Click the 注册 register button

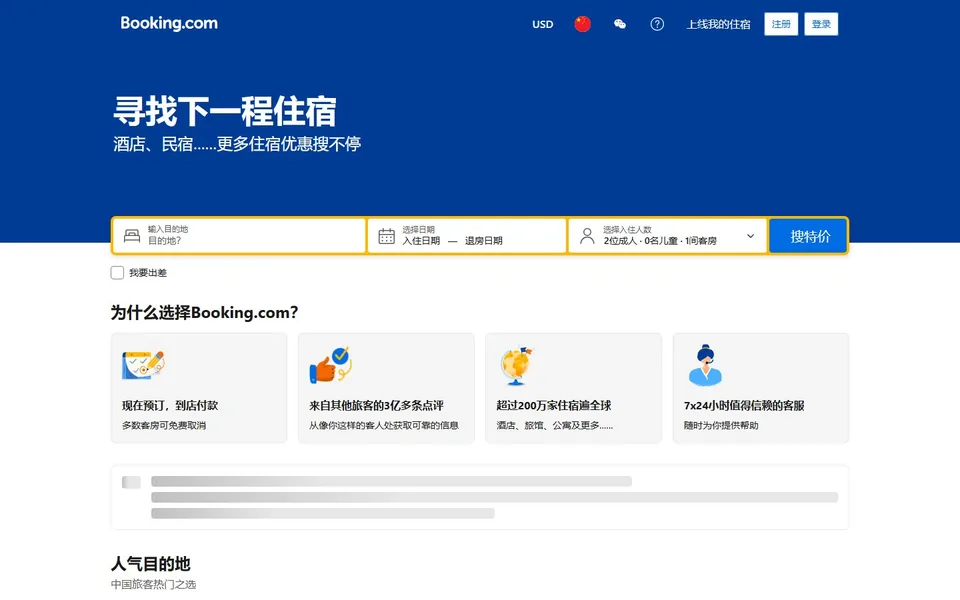[781, 24]
